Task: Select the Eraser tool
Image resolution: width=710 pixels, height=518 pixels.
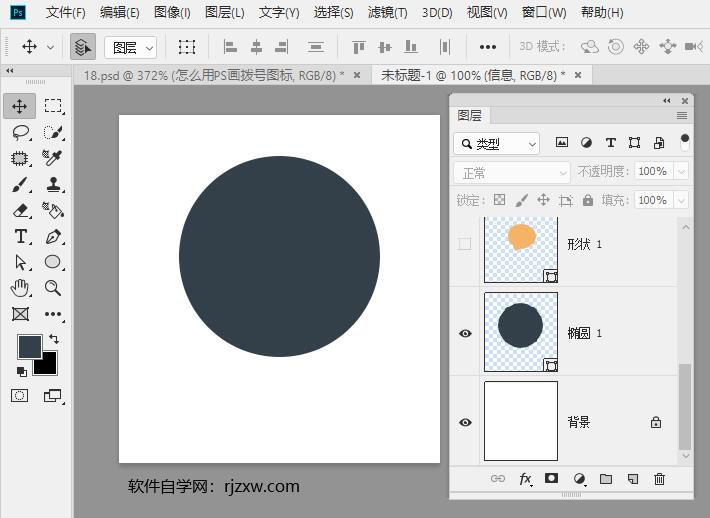Action: tap(20, 210)
